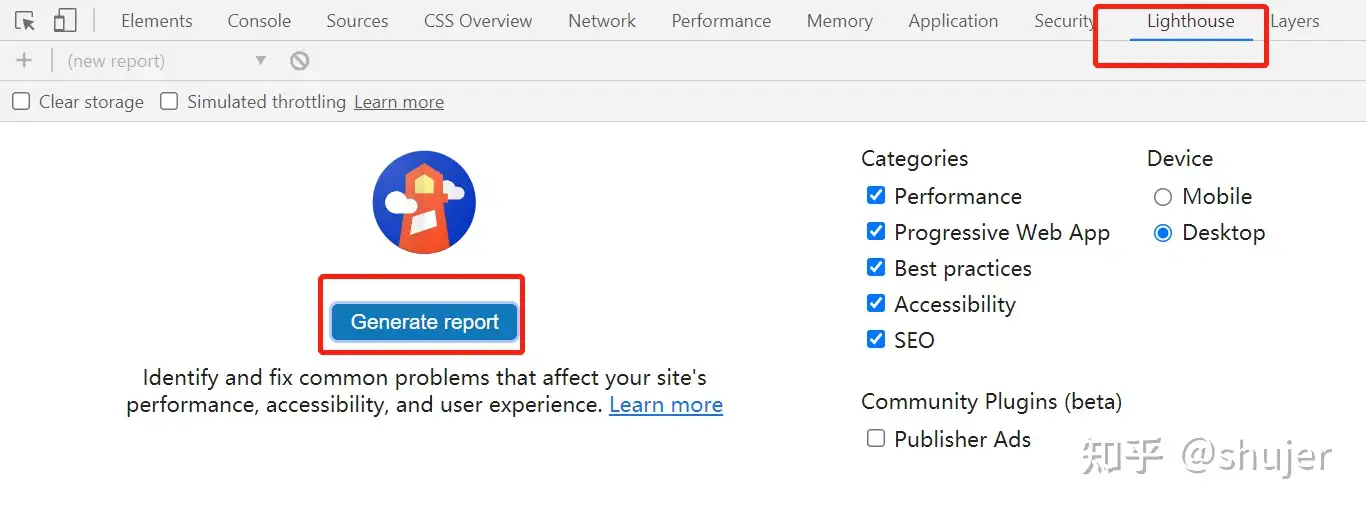Screen dimensions: 1366x516
Task: Select the Mobile device option
Action: pos(1163,197)
